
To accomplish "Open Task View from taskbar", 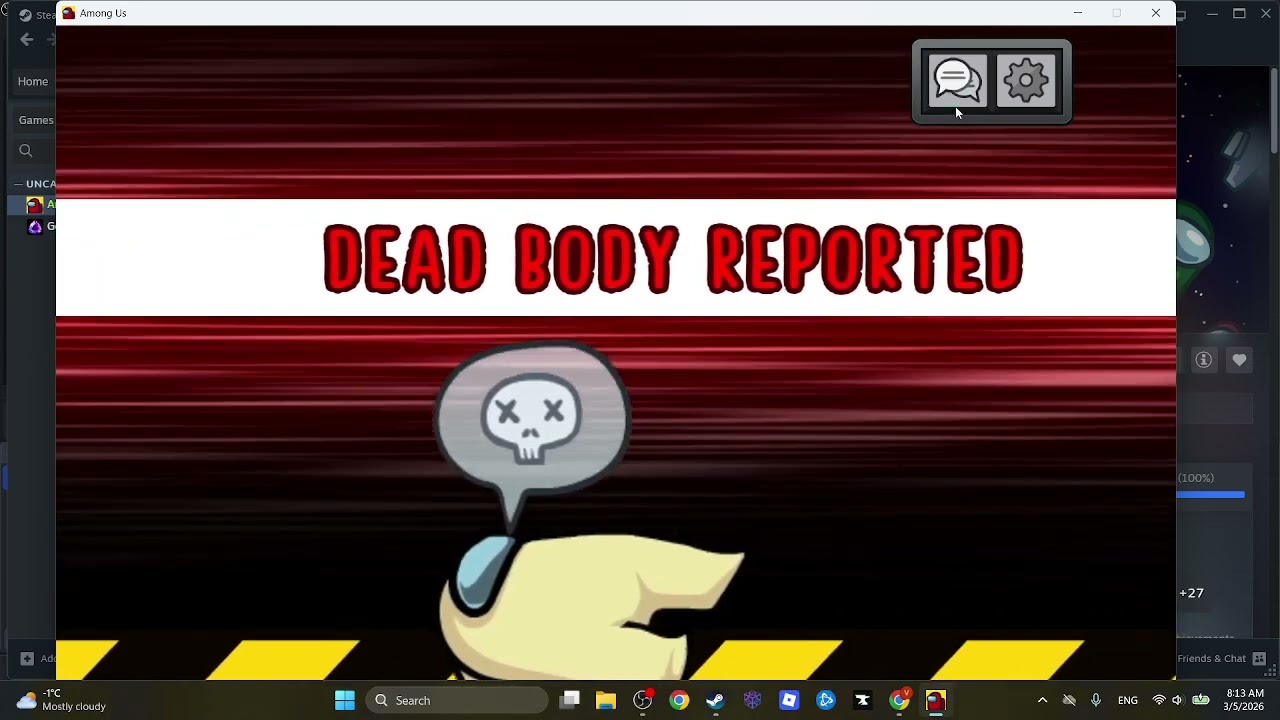I will click(570, 700).
